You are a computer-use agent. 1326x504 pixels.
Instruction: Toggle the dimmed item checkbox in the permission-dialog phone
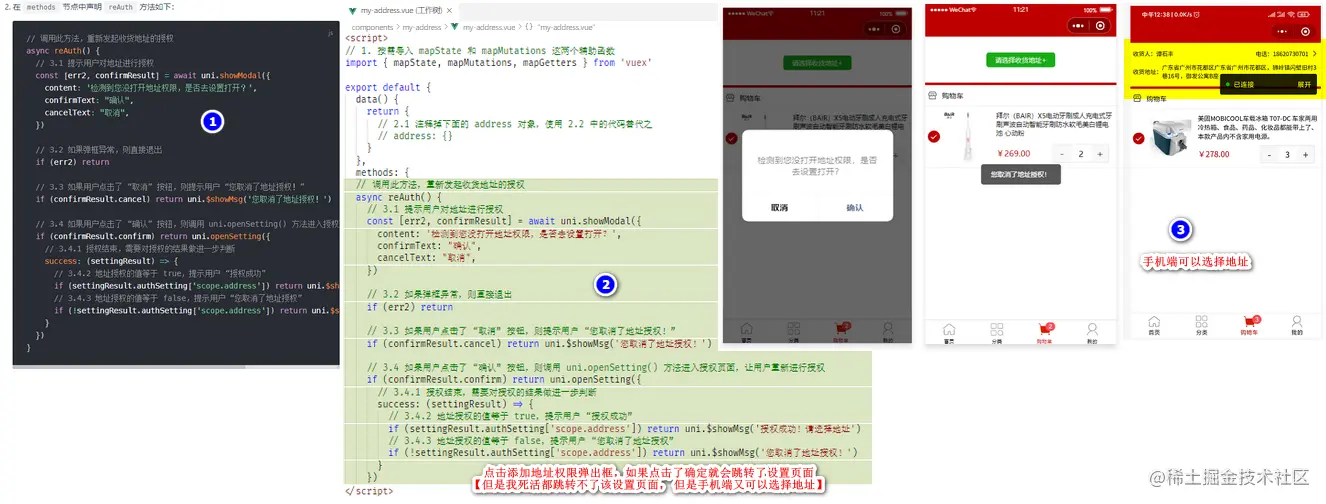pos(731,138)
